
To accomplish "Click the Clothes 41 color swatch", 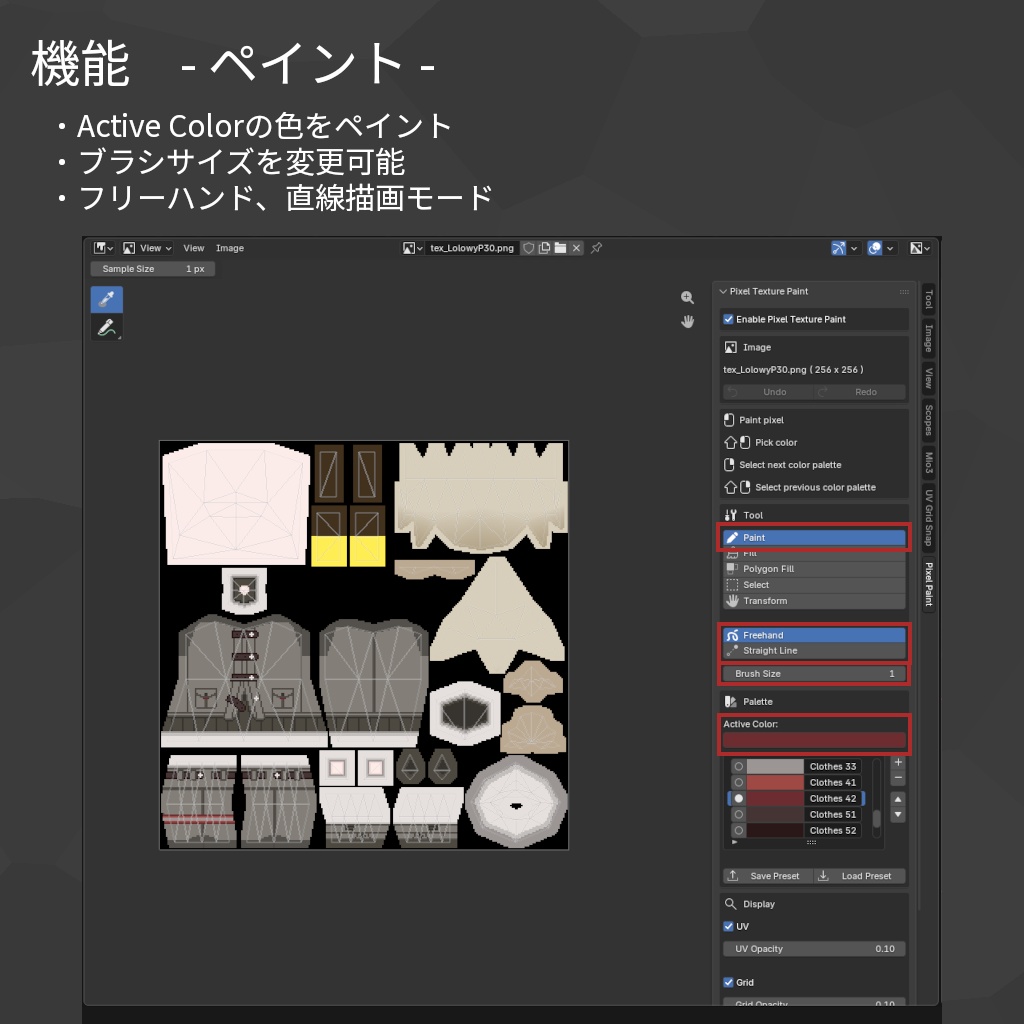I will 775,782.
